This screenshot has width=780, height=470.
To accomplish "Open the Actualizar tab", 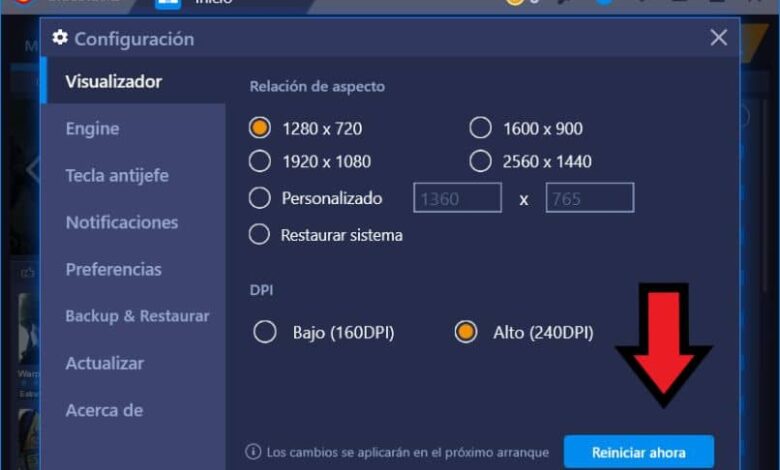I will [x=105, y=363].
